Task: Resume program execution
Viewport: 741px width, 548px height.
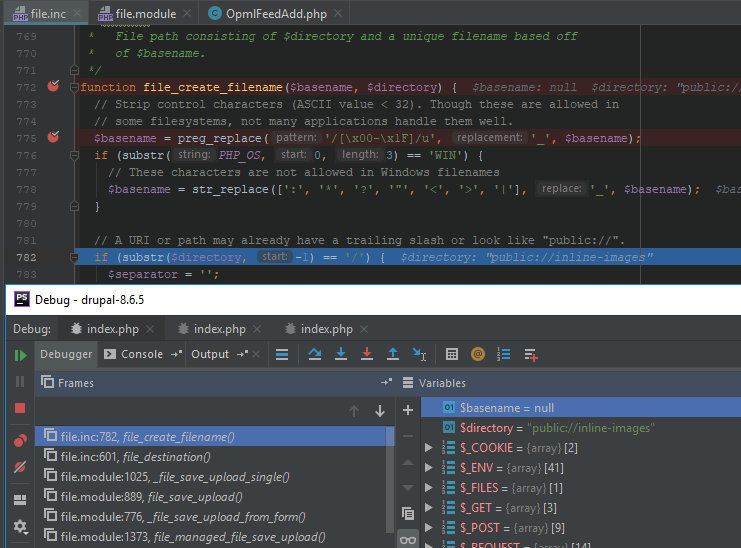Action: click(20, 355)
